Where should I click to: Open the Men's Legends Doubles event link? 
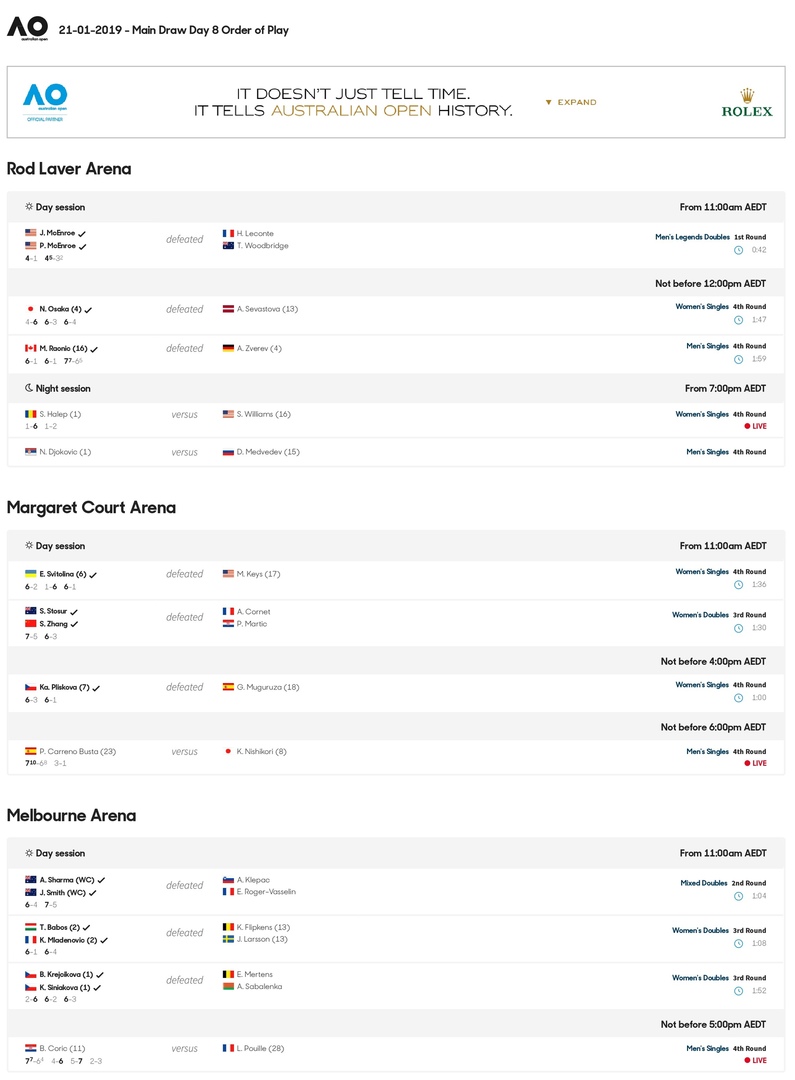coord(692,237)
